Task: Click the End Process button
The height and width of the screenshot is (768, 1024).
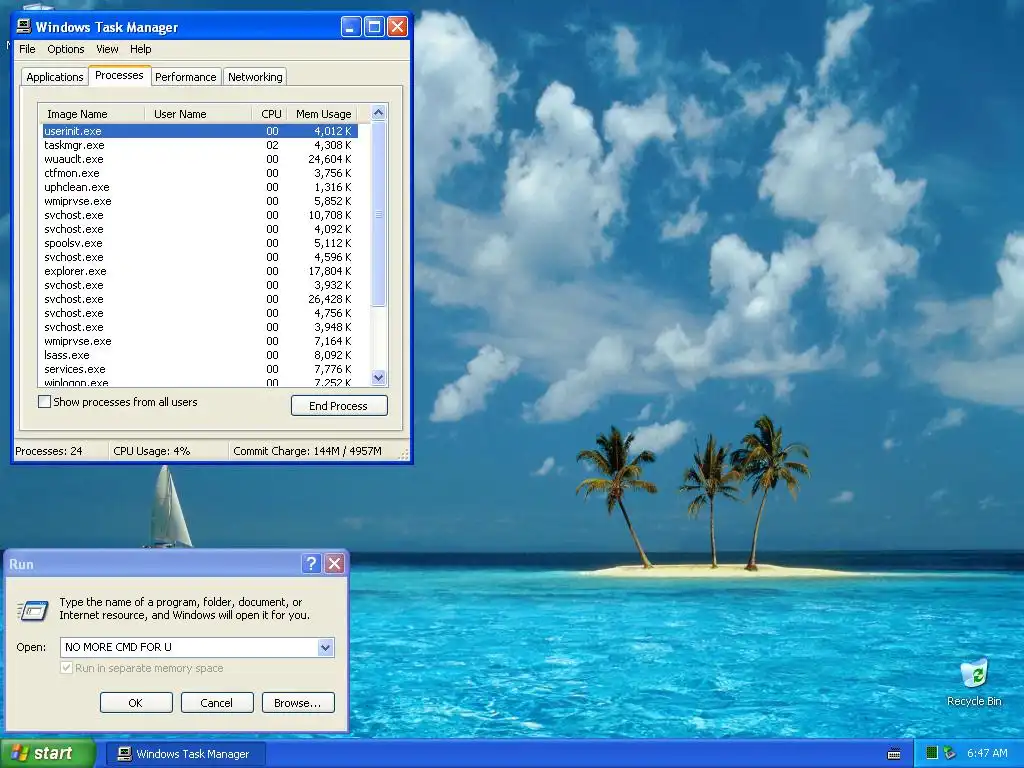Action: (339, 406)
